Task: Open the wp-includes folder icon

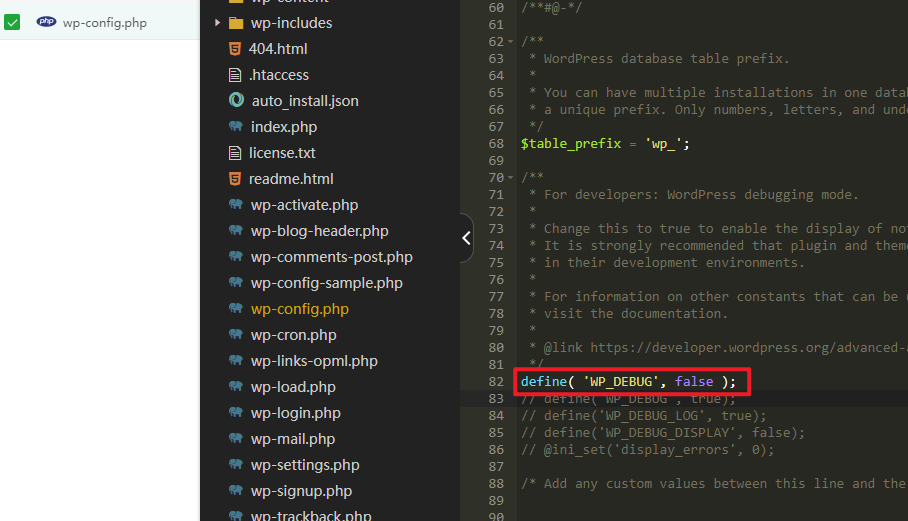Action: (236, 23)
